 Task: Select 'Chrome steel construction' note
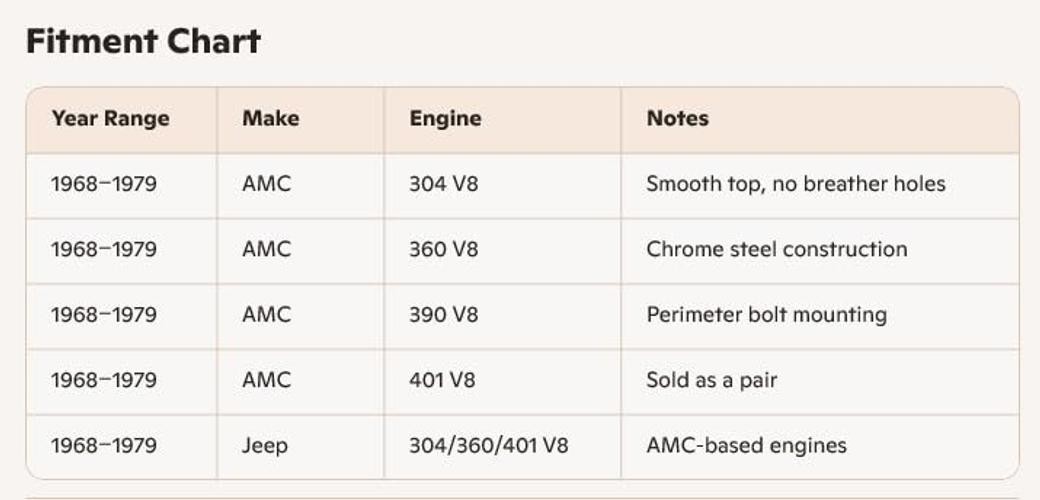(777, 249)
